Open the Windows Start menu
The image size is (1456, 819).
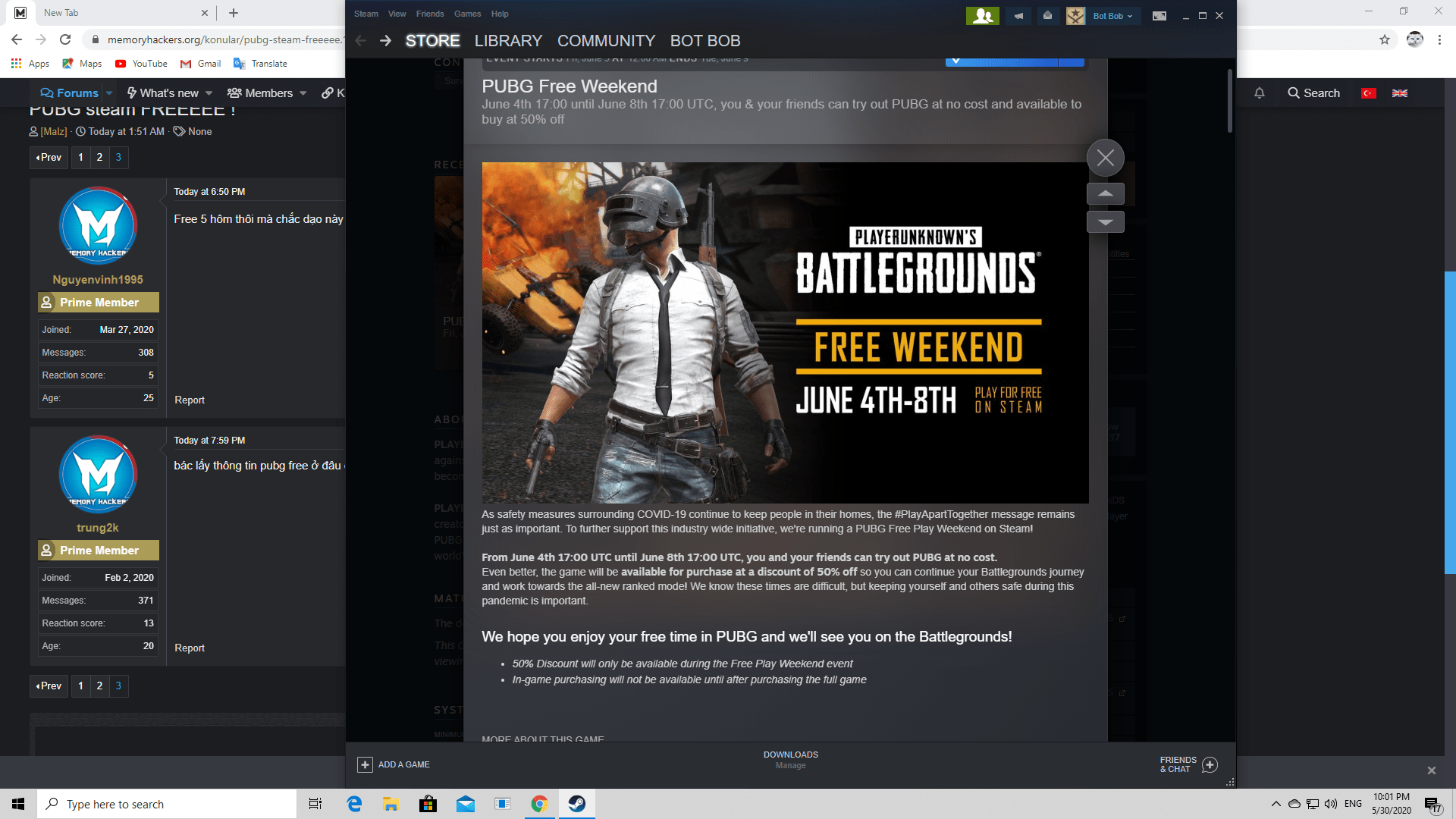[18, 804]
